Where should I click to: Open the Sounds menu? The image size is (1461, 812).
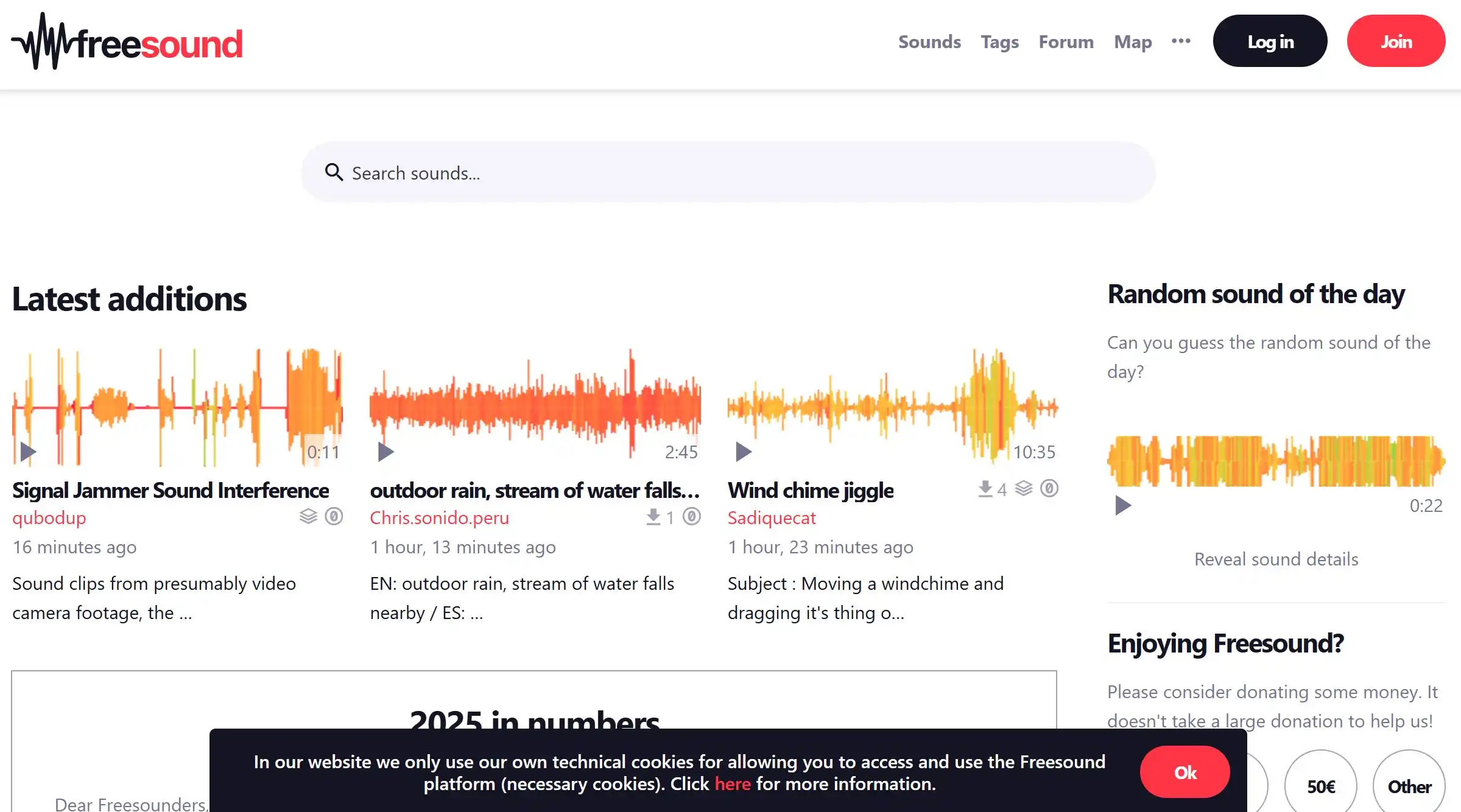point(929,41)
